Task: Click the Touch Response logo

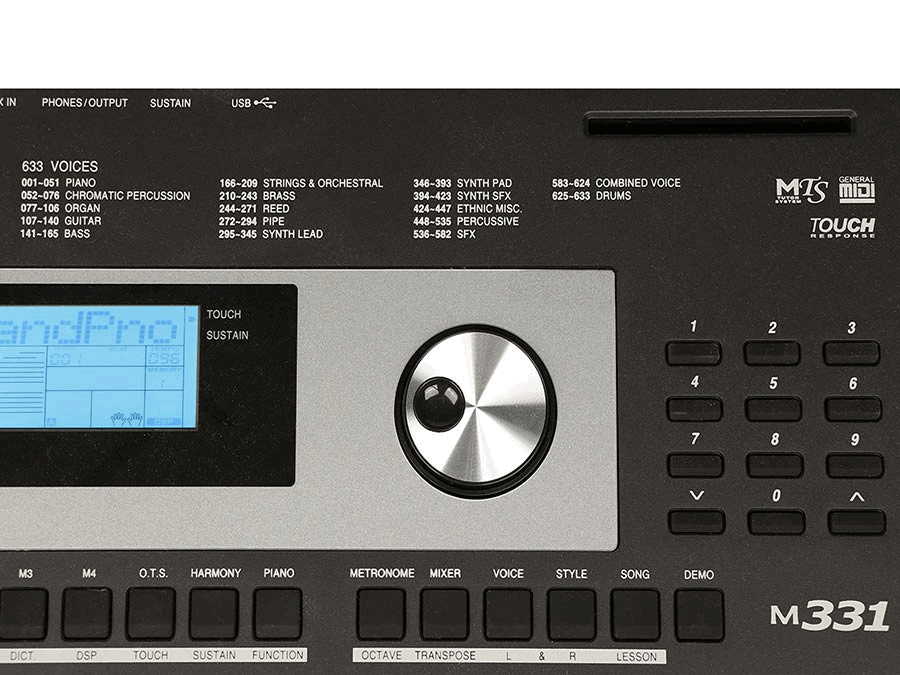Action: pyautogui.click(x=843, y=227)
